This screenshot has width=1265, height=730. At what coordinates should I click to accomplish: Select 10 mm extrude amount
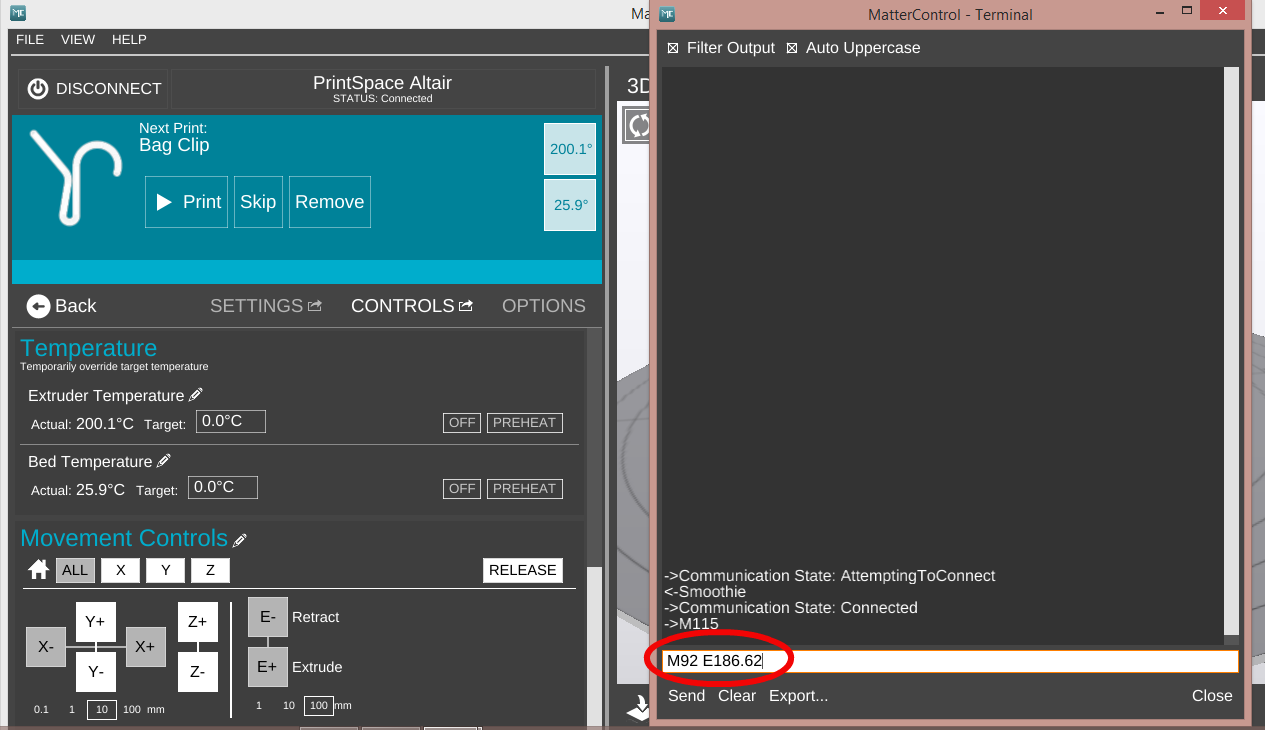tap(289, 705)
